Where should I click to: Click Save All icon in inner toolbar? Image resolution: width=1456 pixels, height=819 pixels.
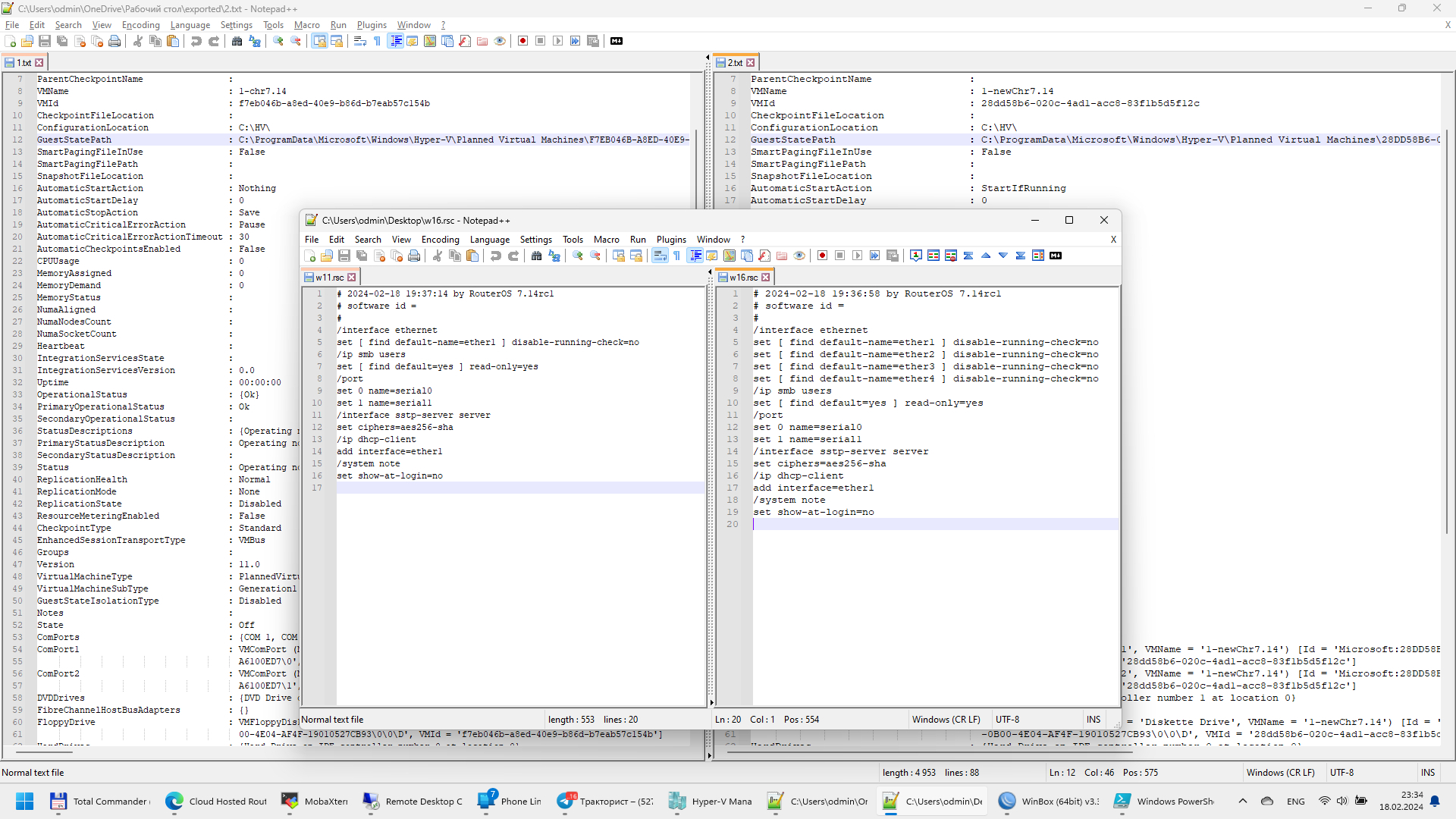click(362, 256)
